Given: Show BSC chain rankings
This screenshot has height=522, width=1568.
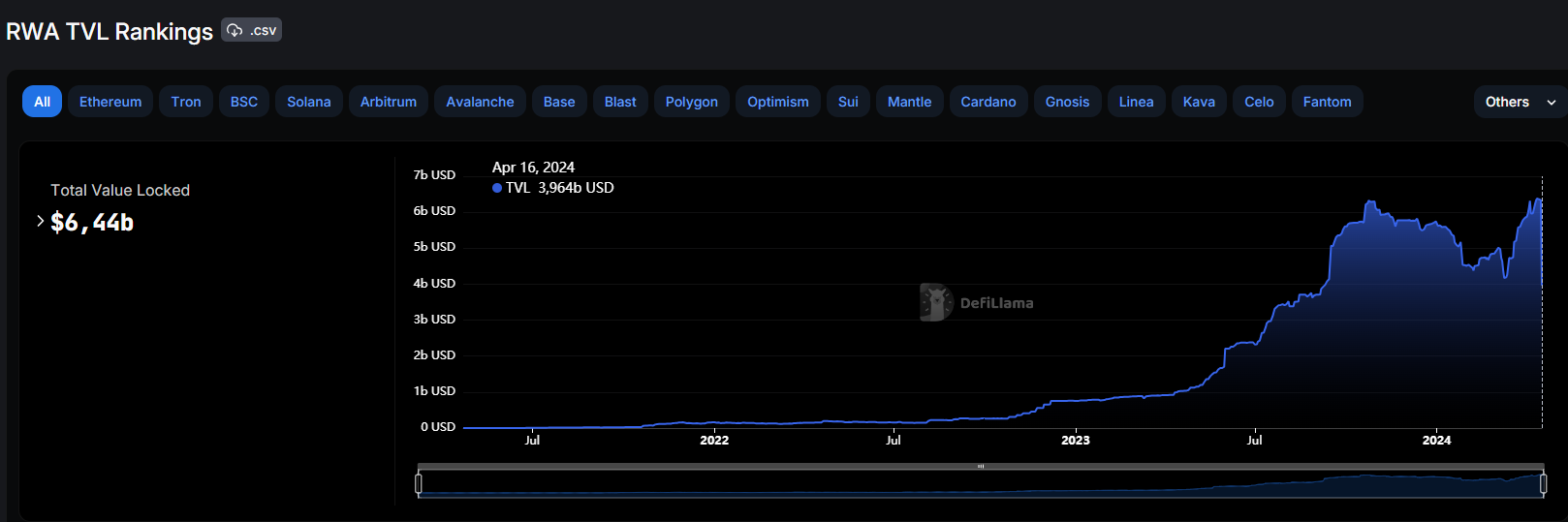Looking at the screenshot, I should [x=244, y=102].
